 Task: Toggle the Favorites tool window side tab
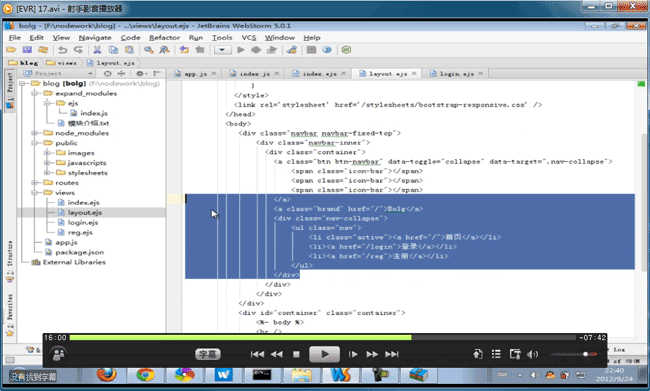(10, 315)
